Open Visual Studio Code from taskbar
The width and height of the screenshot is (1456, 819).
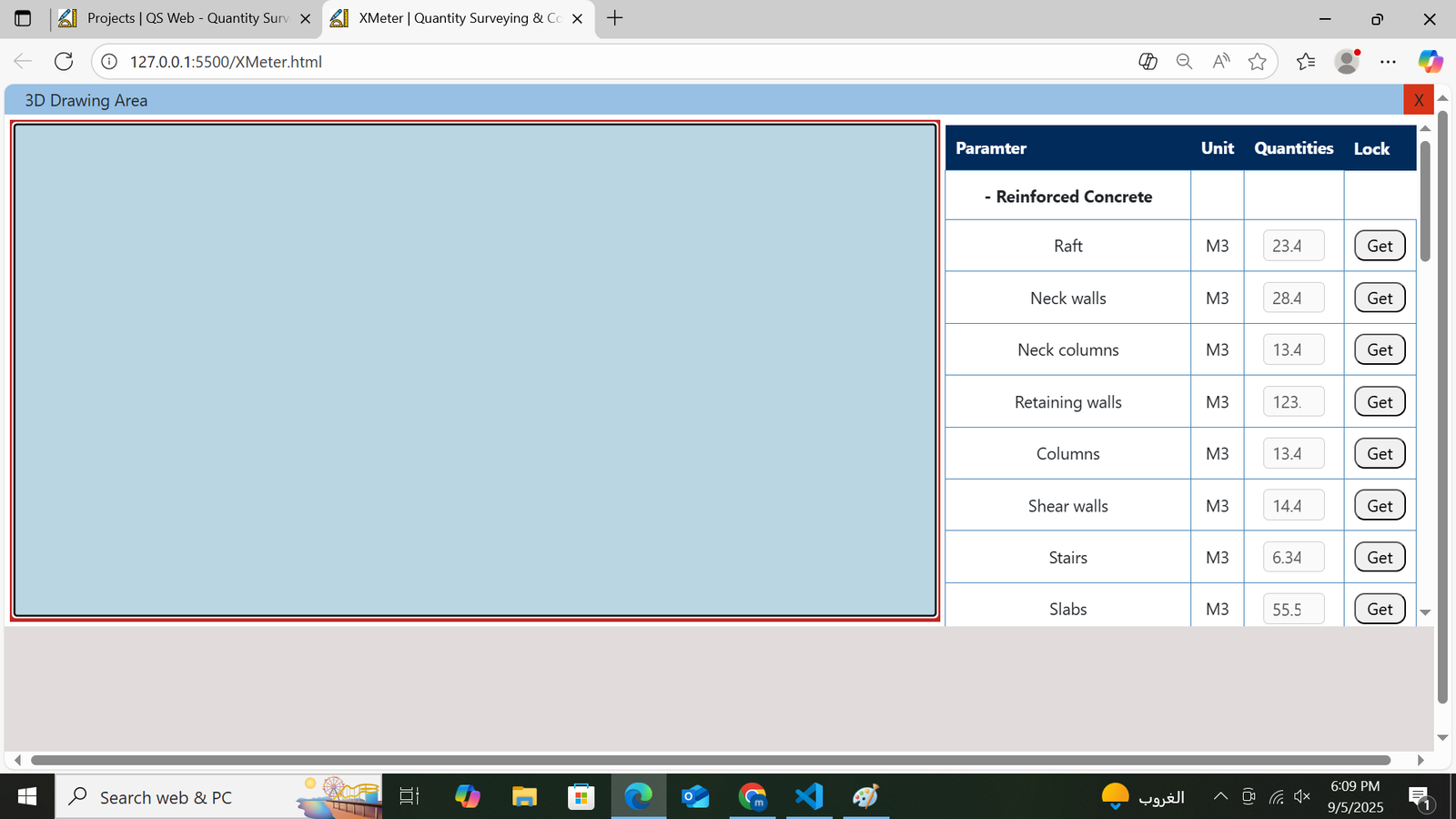pos(808,797)
